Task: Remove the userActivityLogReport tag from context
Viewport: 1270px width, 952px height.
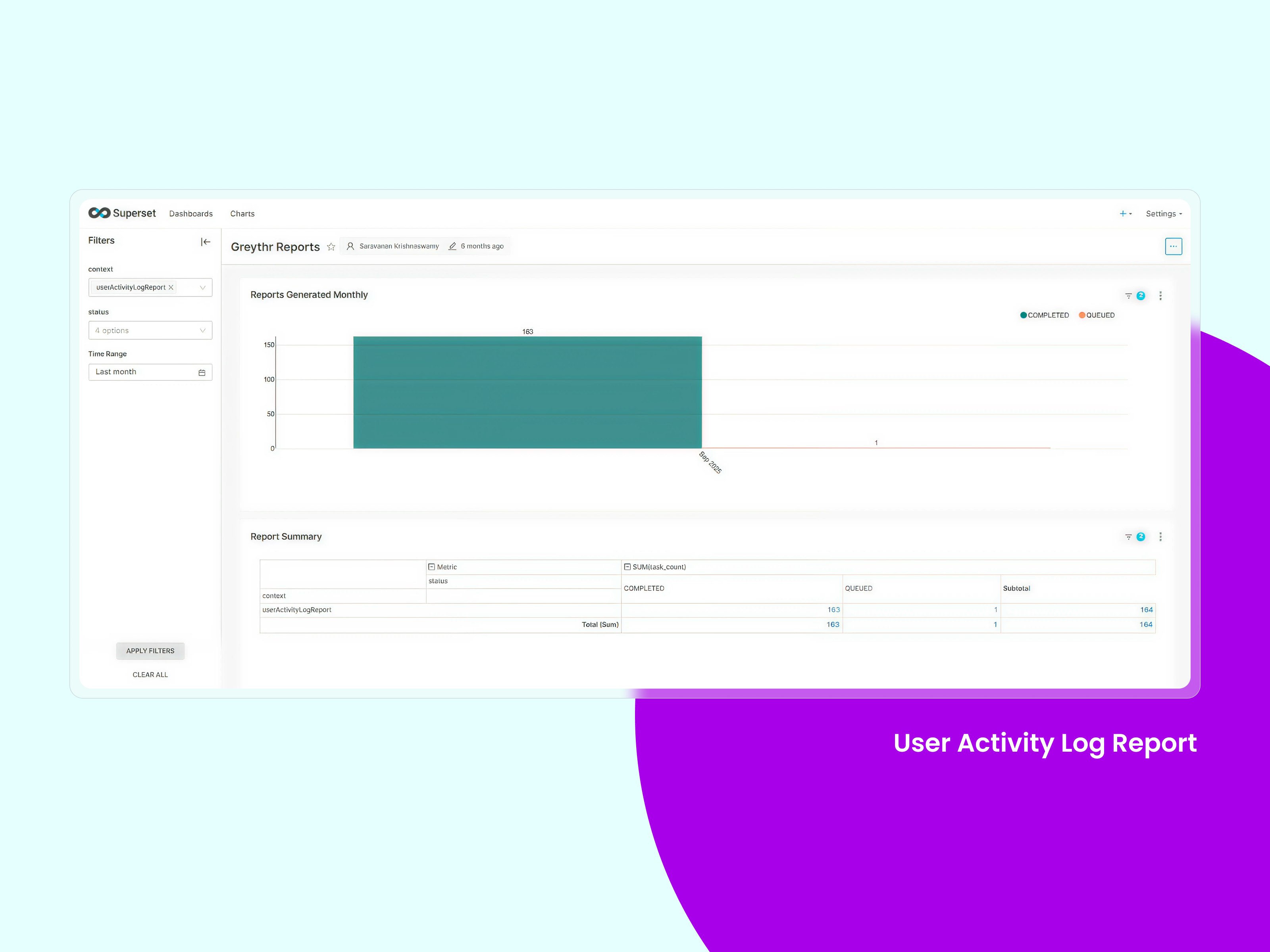Action: click(x=171, y=288)
